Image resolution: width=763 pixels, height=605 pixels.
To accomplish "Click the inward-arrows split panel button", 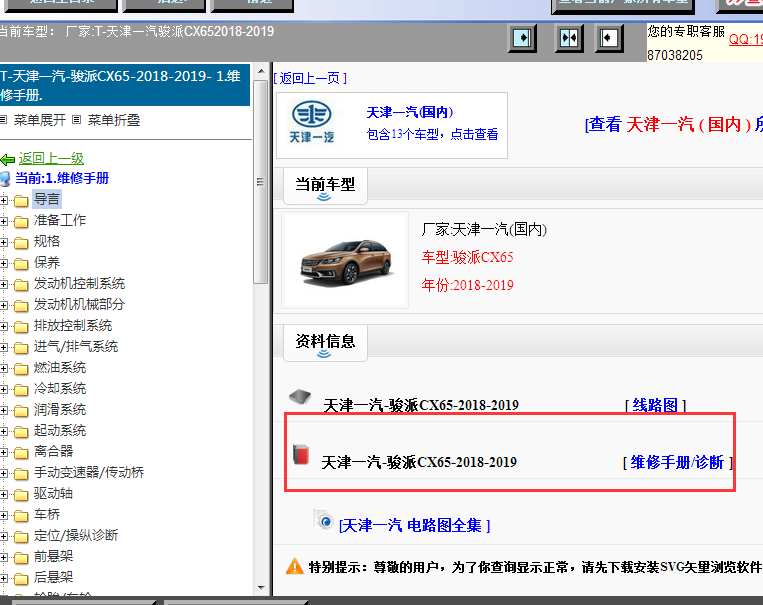I will click(569, 38).
